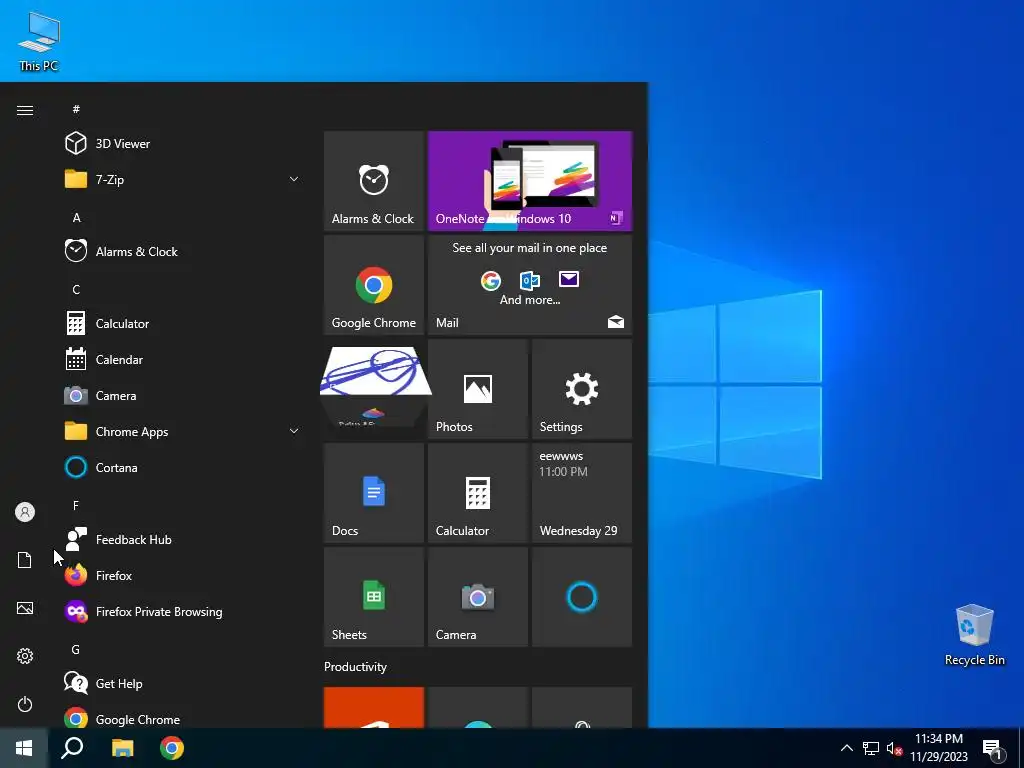Open the Docs tile

[374, 493]
